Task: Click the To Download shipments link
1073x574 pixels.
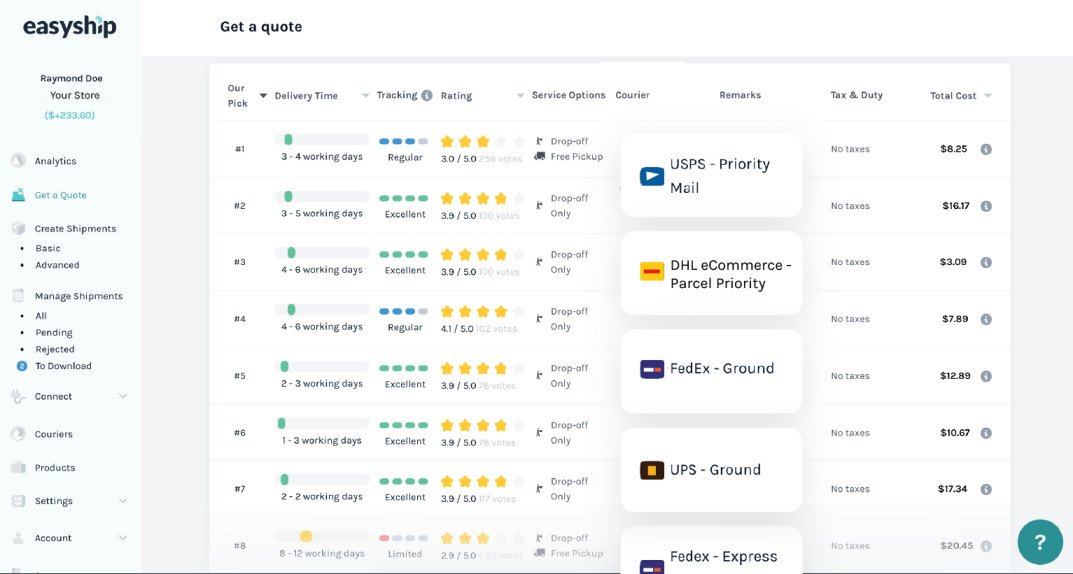Action: pyautogui.click(x=63, y=366)
